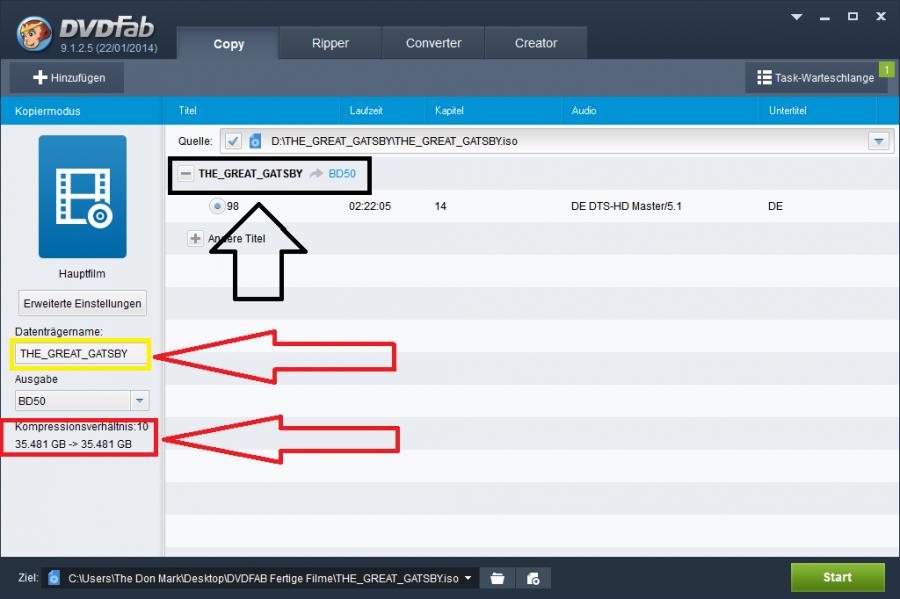Click chapter count 14
Screen dimensions: 900x599
pos(440,206)
